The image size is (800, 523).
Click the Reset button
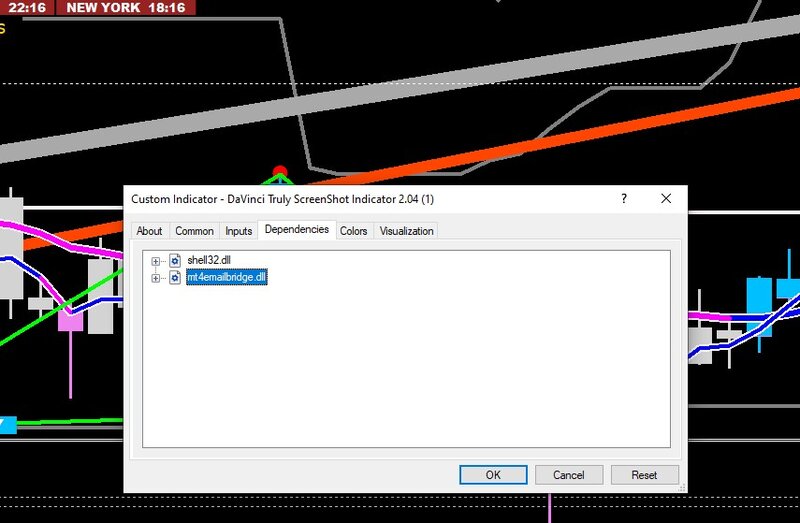click(644, 475)
